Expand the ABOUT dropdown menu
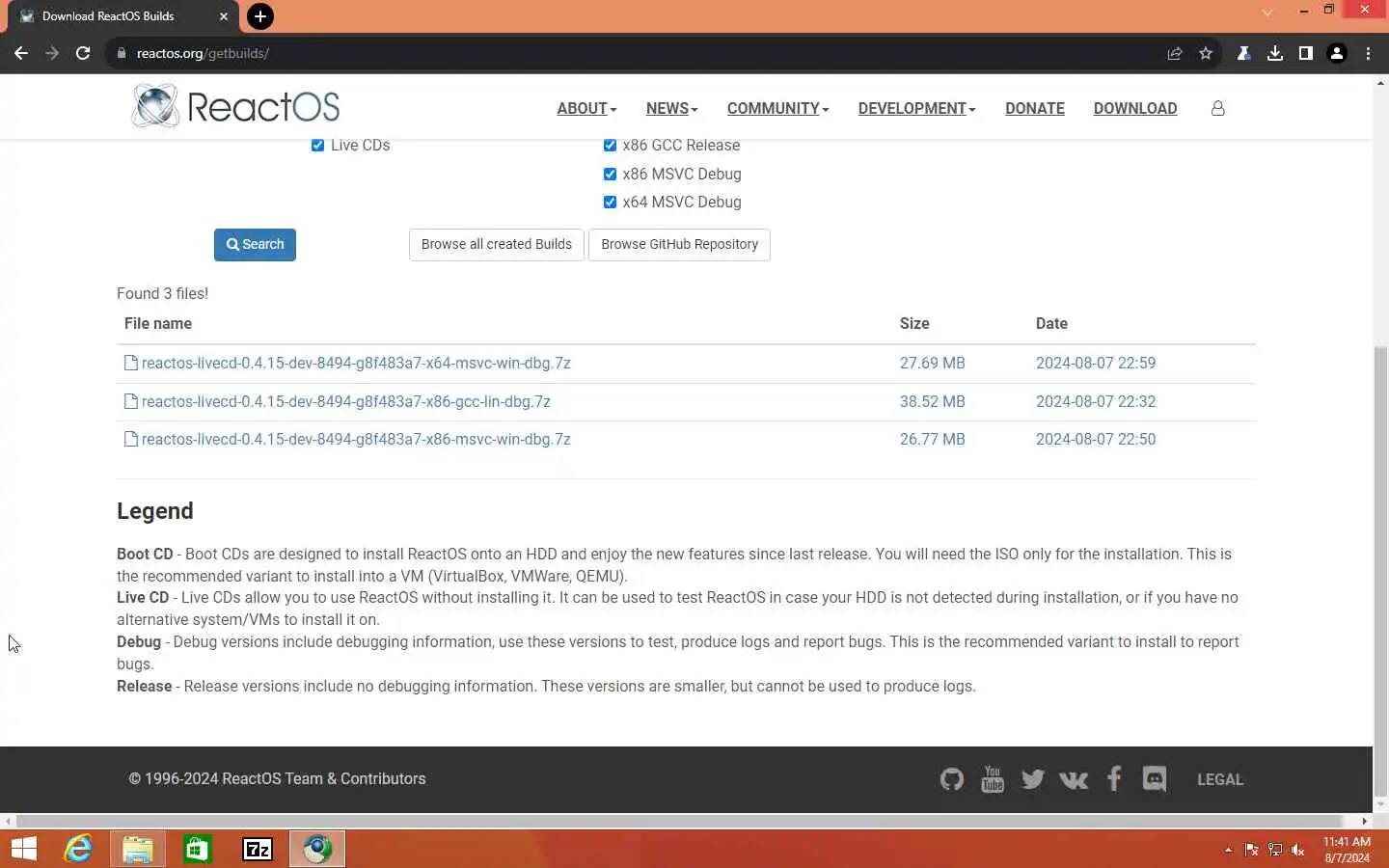The image size is (1389, 868). (586, 108)
